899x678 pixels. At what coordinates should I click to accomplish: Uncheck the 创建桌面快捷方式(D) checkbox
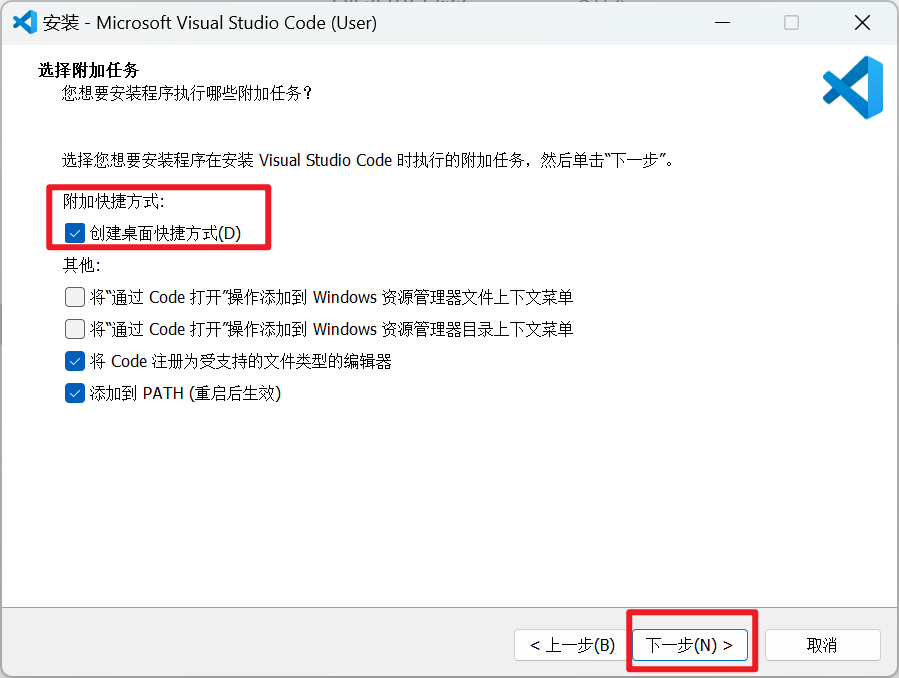pos(75,233)
